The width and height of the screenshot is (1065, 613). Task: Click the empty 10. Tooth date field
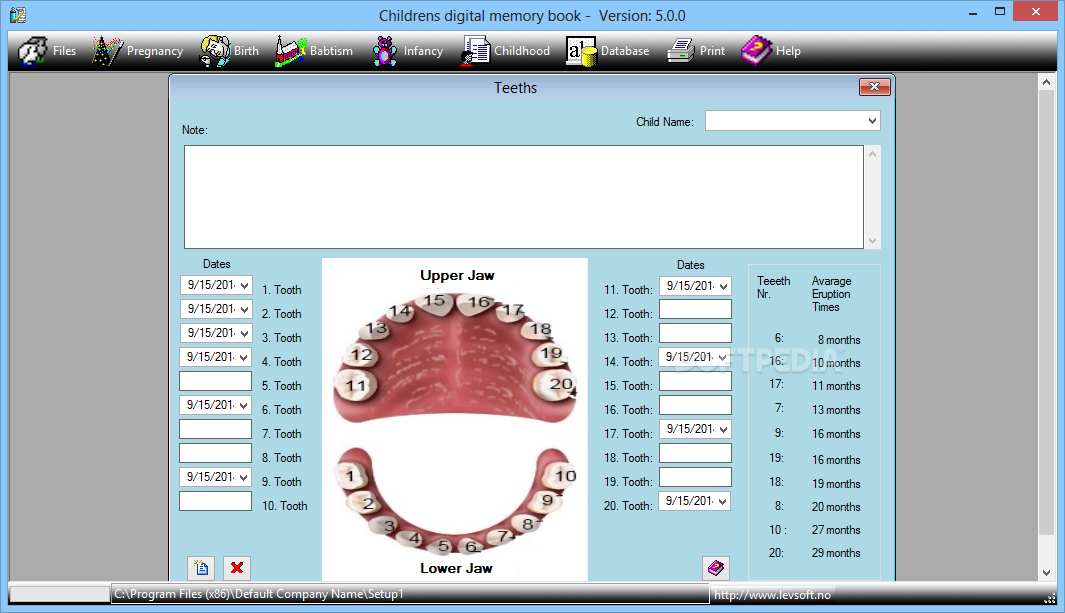pos(215,501)
